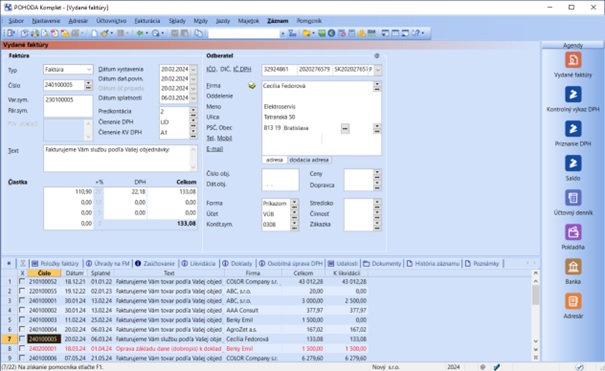The image size is (605, 371).
Task: Click the help question mark toolbar icon
Action: [416, 34]
